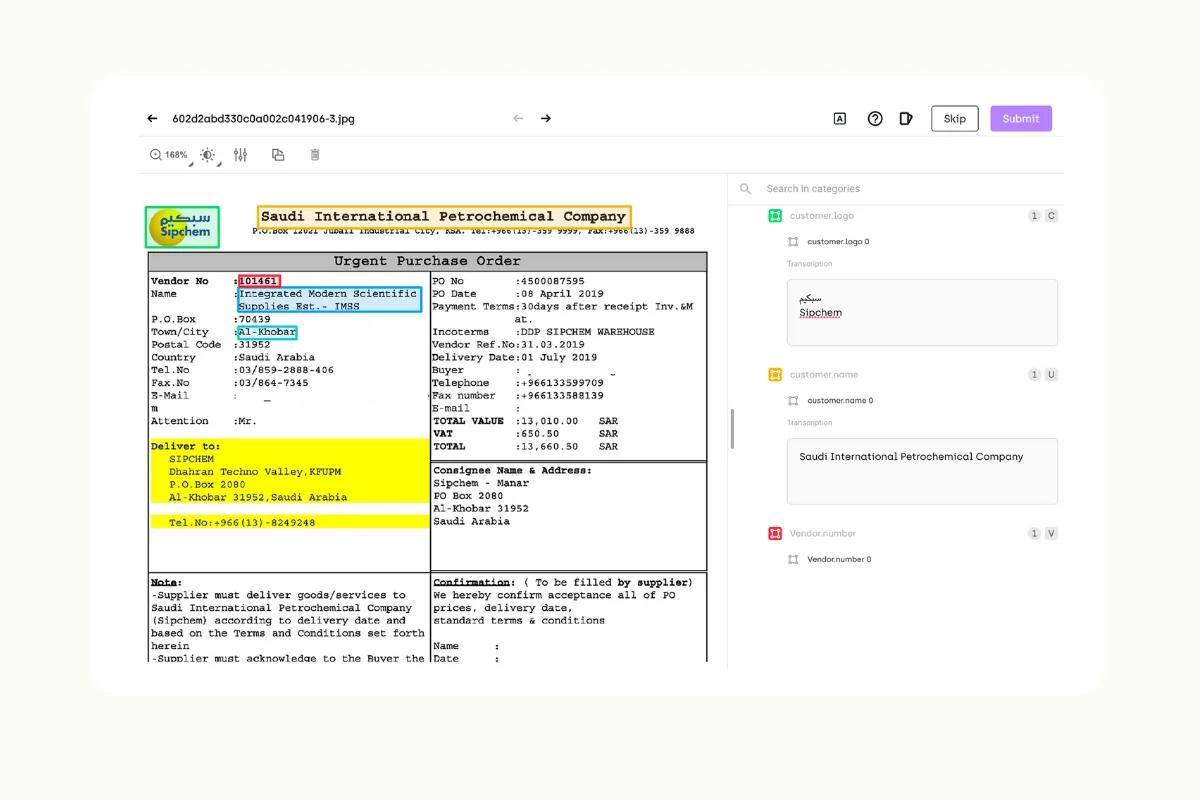Click the trash icon to delete annotation

pyautogui.click(x=315, y=155)
